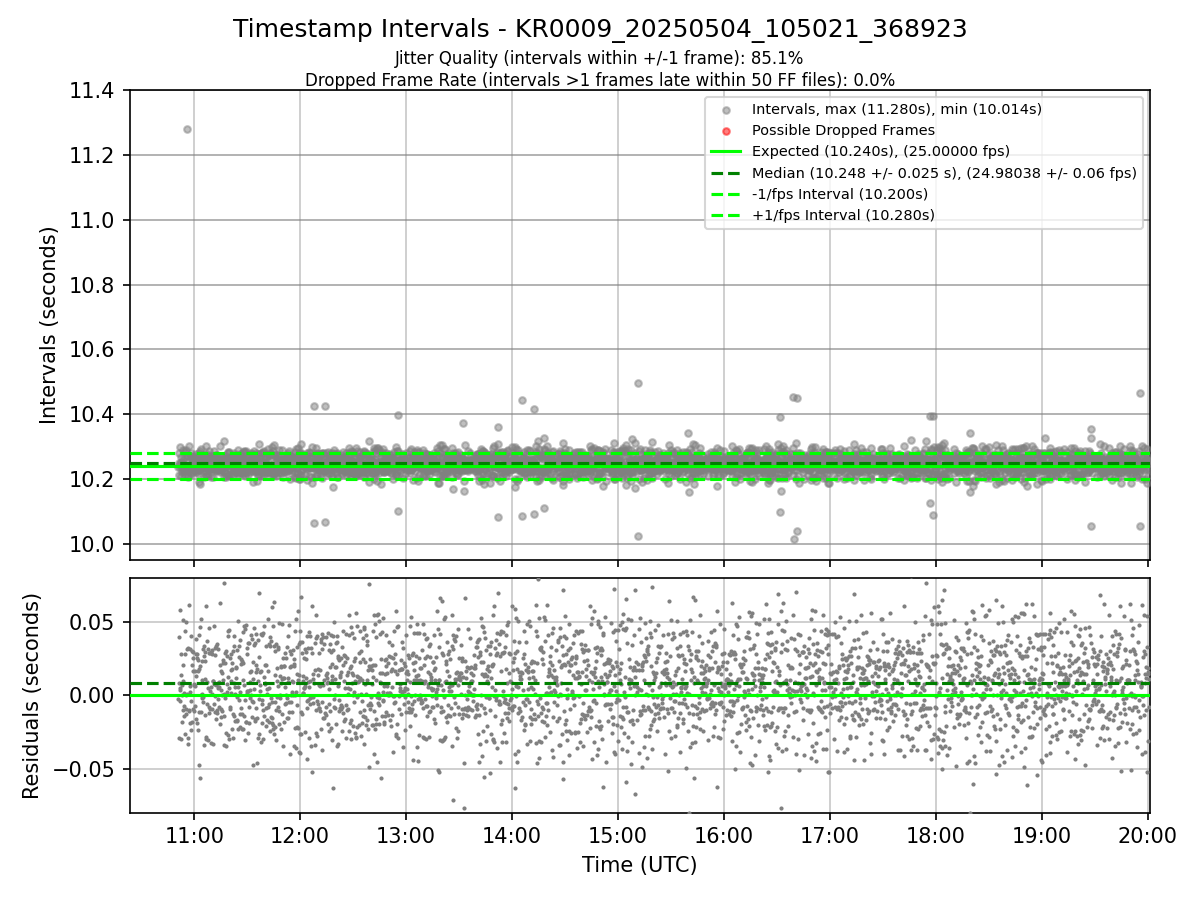1200x900 pixels.
Task: Click the red dot marker beside 'Possible Dropped Frames'
Action: [727, 131]
